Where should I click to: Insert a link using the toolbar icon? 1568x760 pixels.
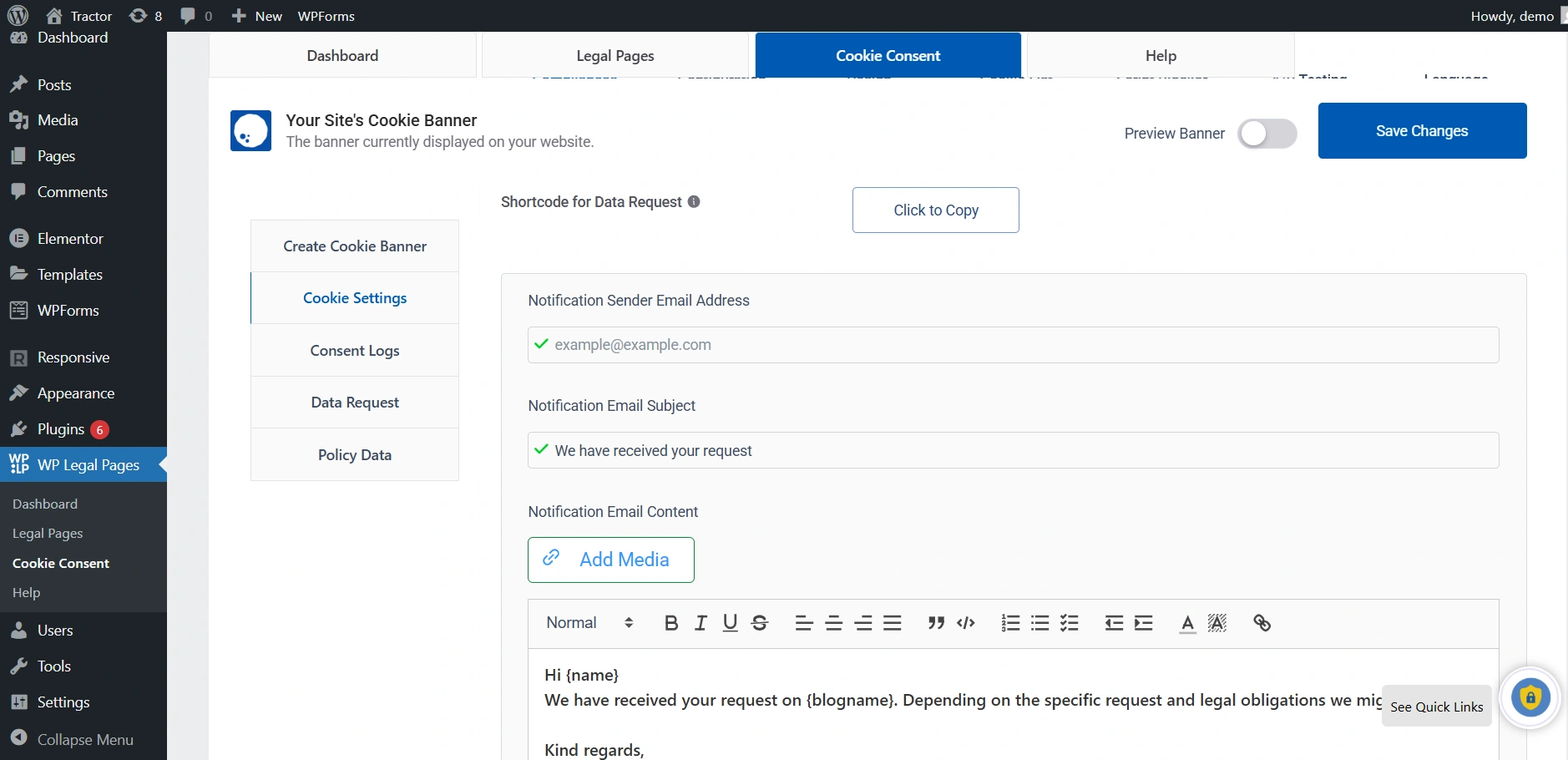(1262, 623)
